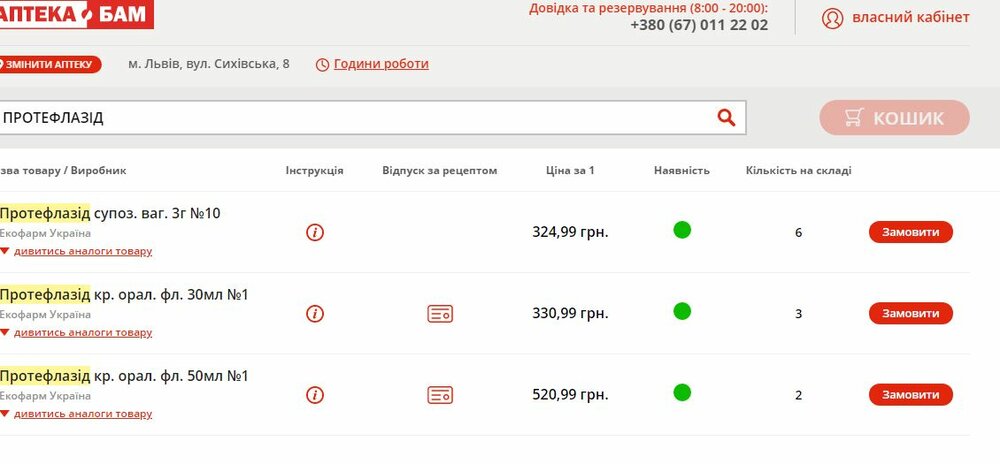
Task: Click the price 520,99 грн.
Action: pos(570,395)
